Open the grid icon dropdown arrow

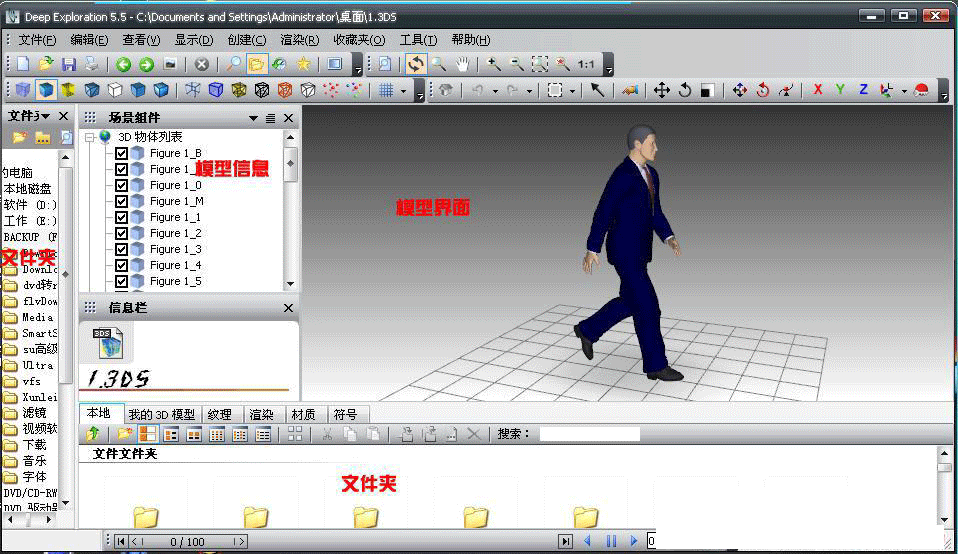[x=403, y=91]
